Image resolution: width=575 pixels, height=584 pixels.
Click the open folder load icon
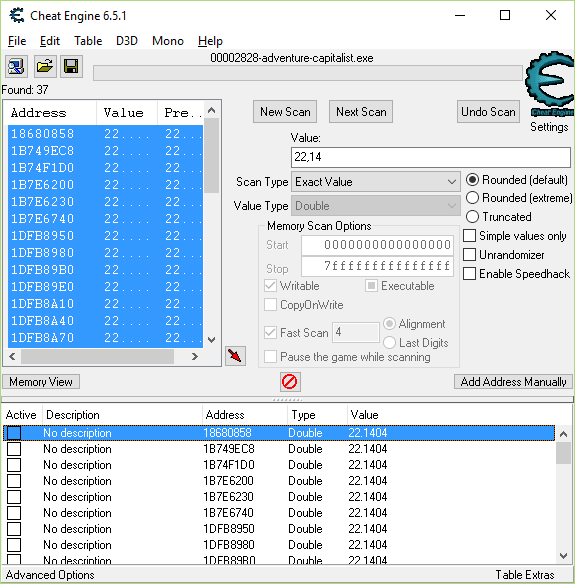click(45, 67)
